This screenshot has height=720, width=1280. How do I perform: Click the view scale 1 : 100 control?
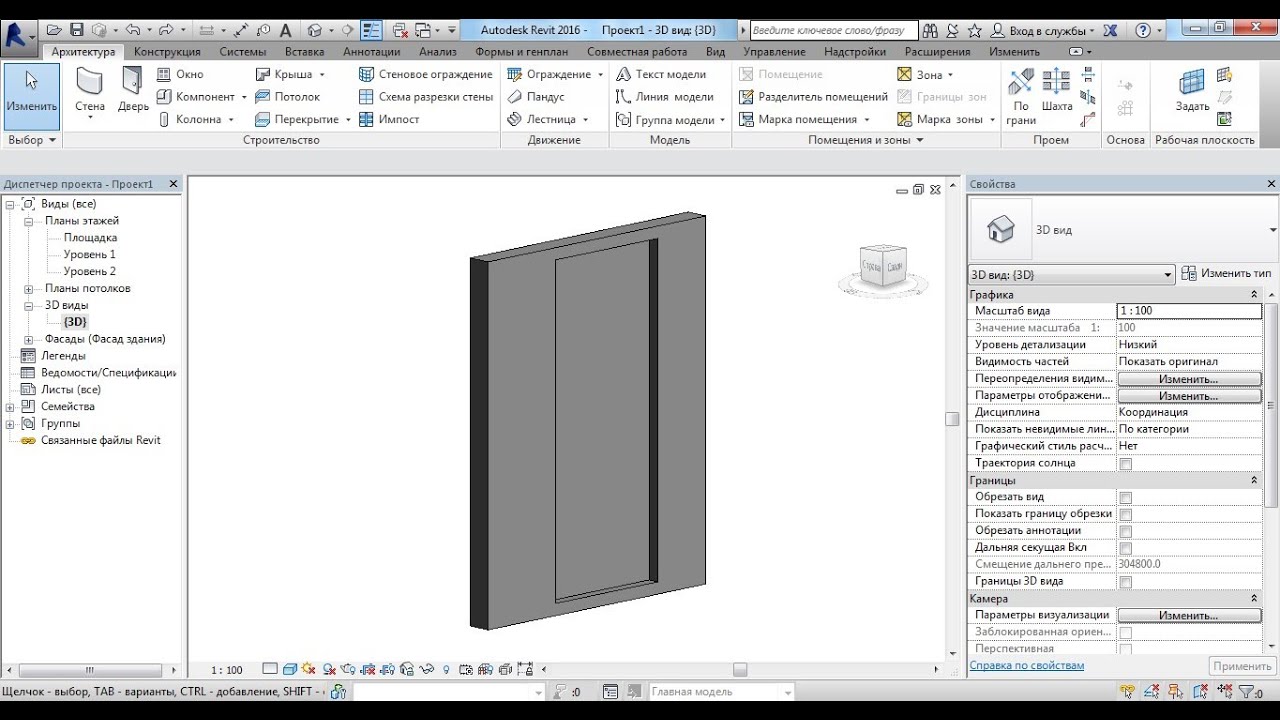click(227, 670)
